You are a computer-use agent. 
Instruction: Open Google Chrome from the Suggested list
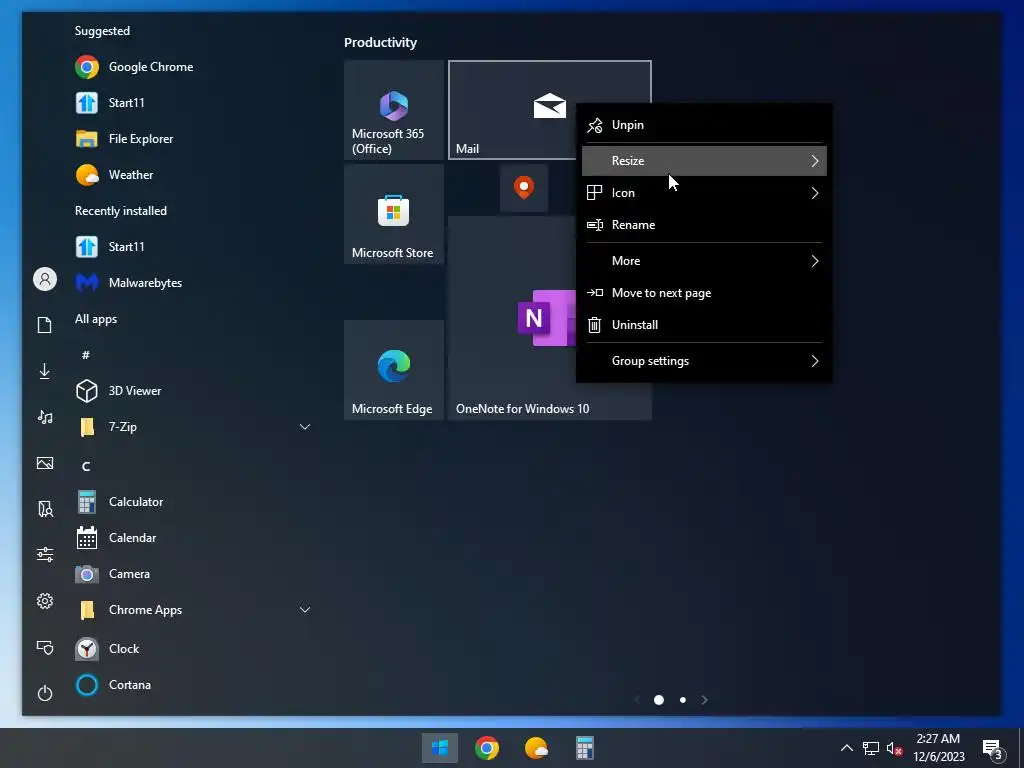pyautogui.click(x=134, y=67)
